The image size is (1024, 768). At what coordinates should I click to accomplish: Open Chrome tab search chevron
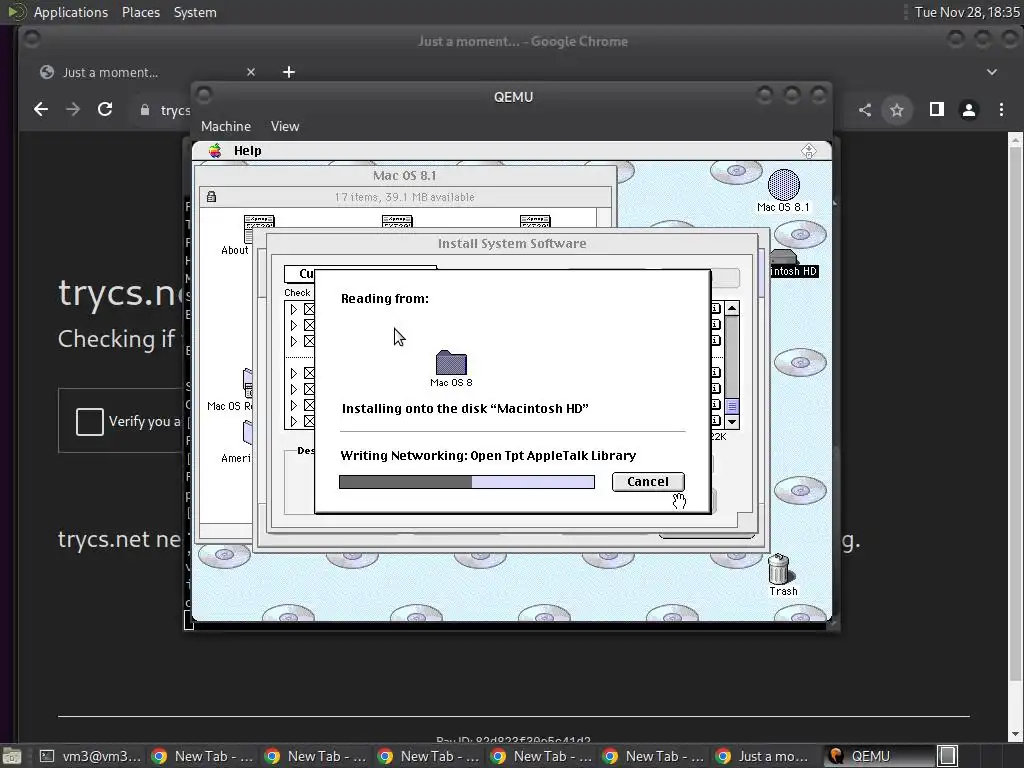point(991,72)
